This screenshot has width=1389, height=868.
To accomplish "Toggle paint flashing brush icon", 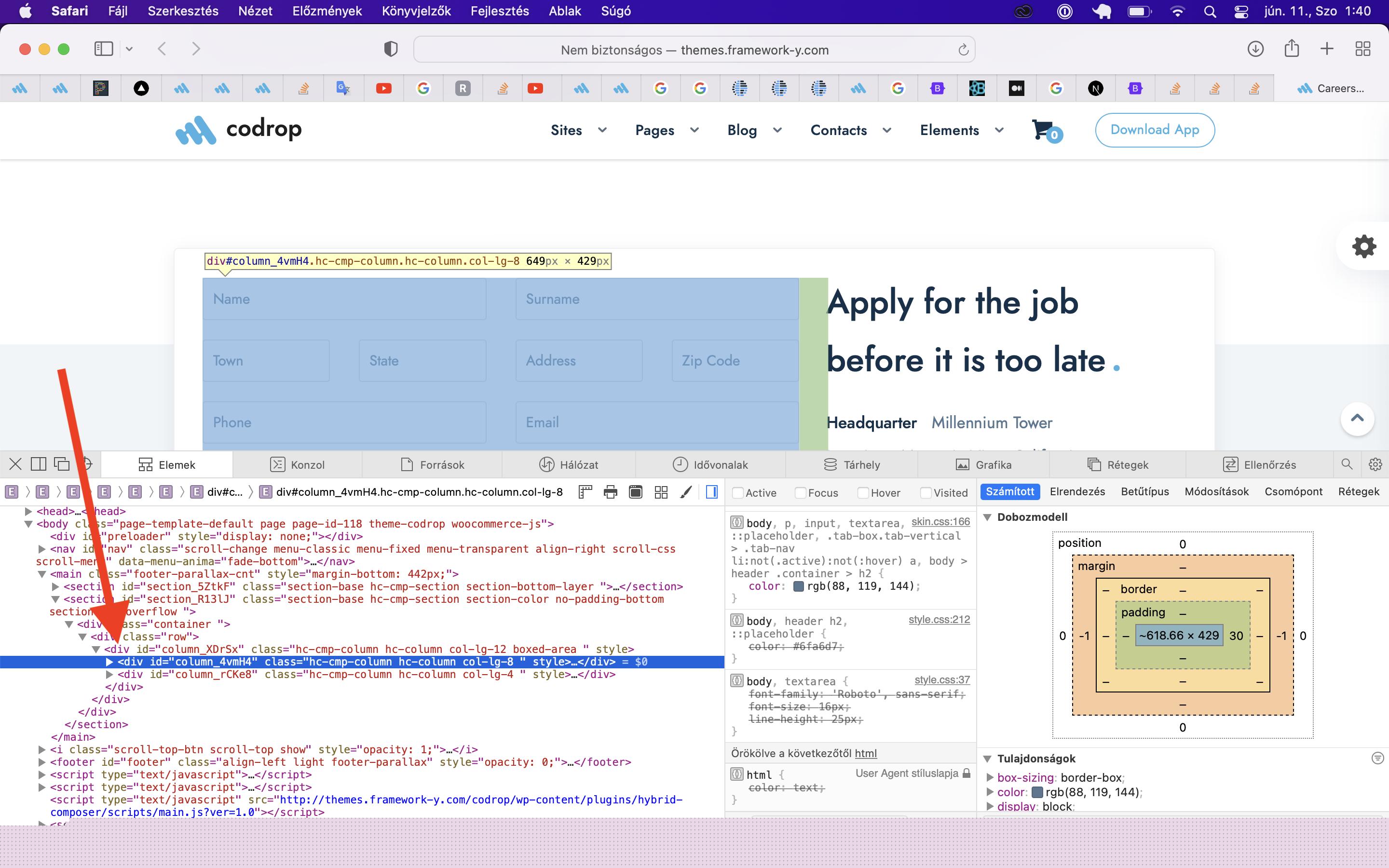I will point(686,492).
